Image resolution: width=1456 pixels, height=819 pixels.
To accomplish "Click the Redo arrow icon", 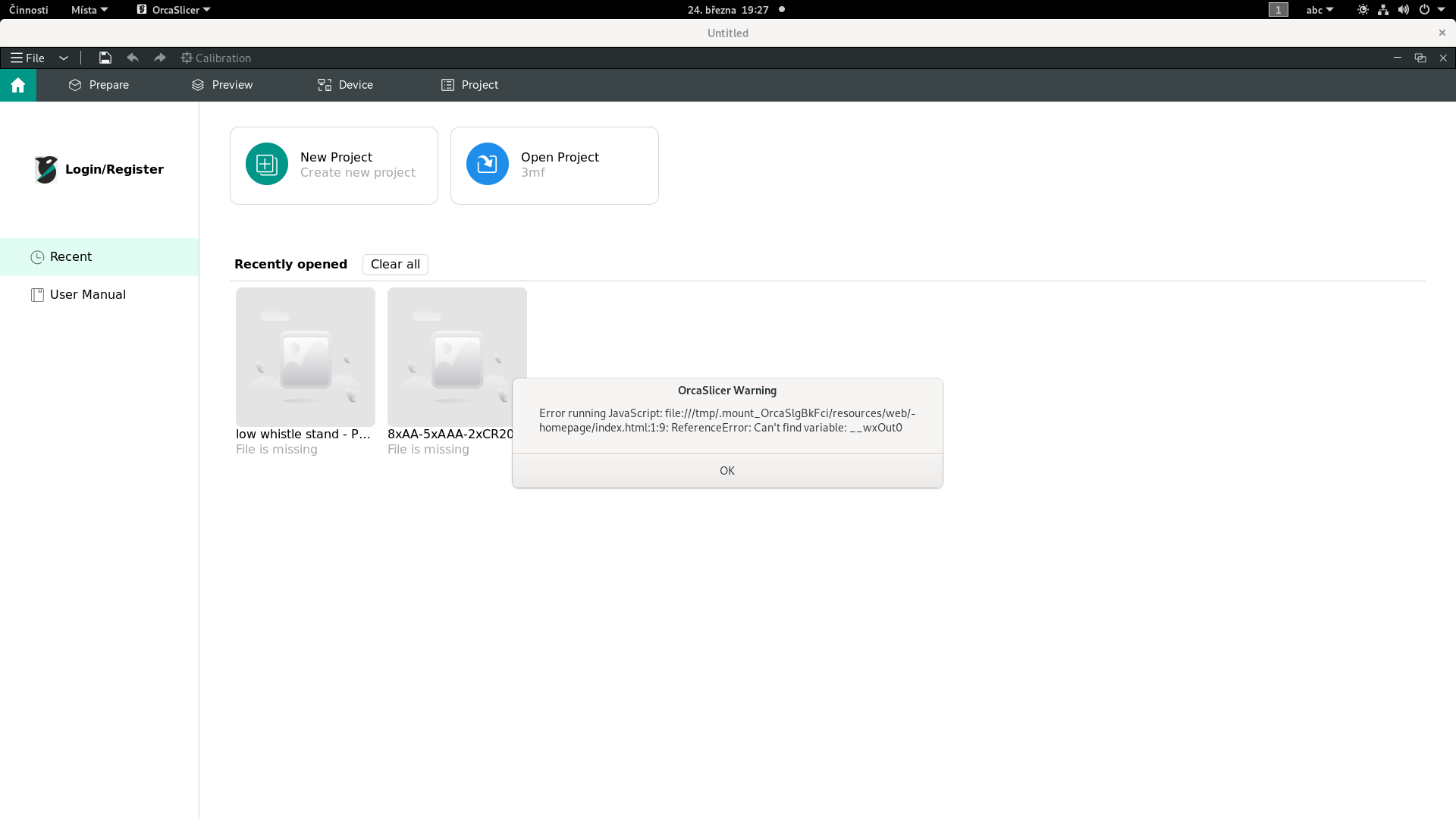I will click(159, 58).
